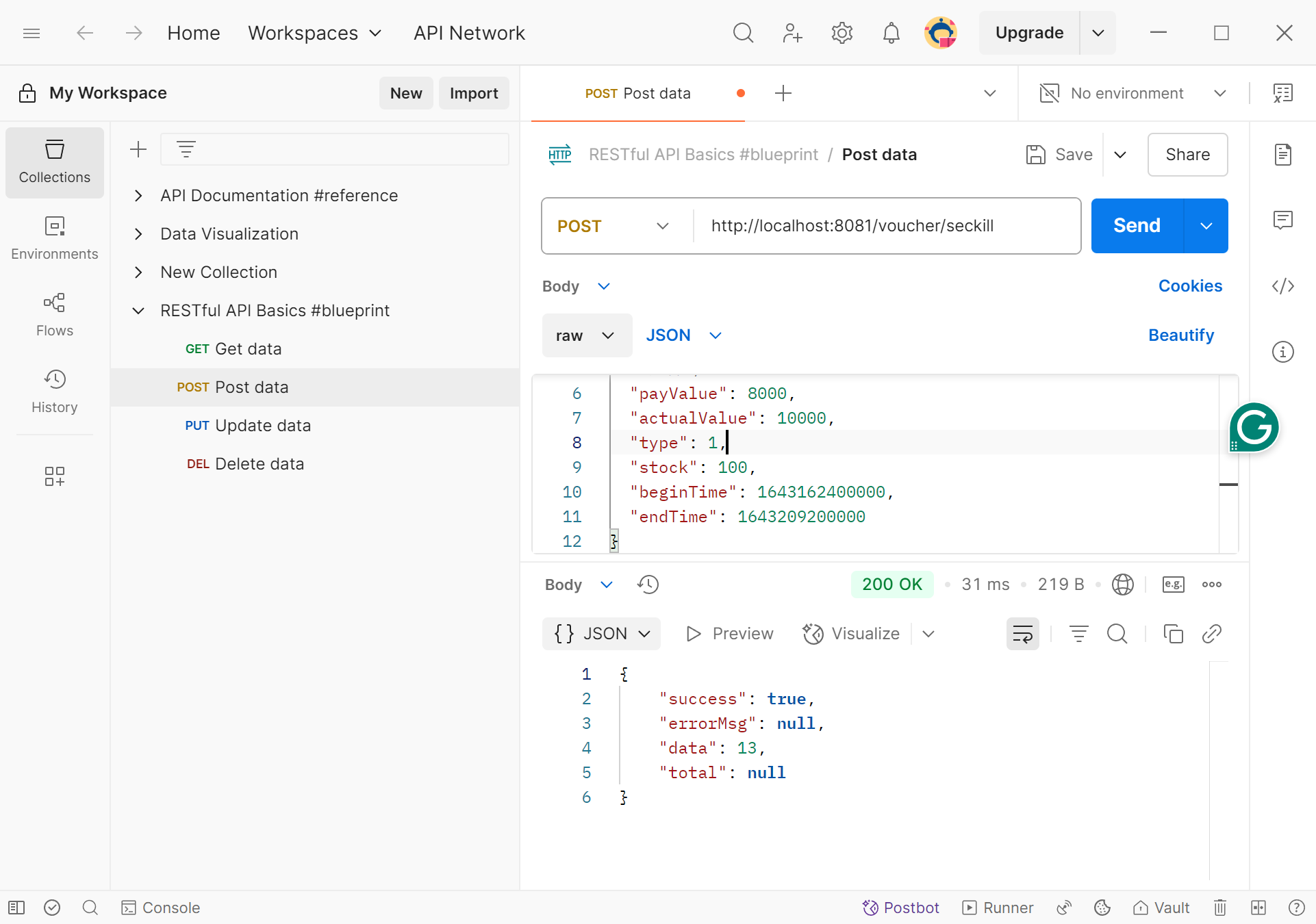
Task: Click the Send button
Action: pos(1137,226)
